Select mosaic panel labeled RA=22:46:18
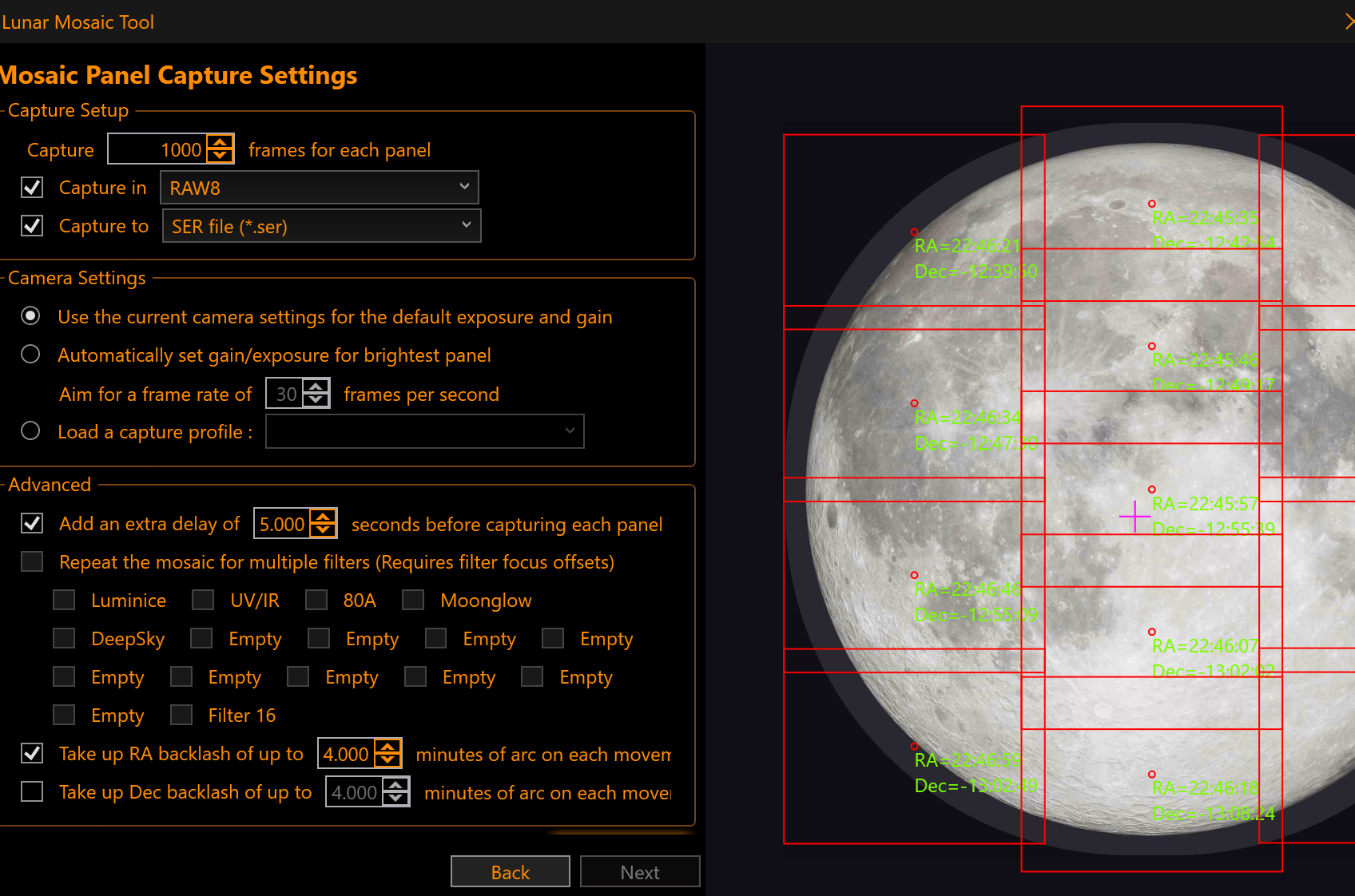 click(x=1152, y=774)
